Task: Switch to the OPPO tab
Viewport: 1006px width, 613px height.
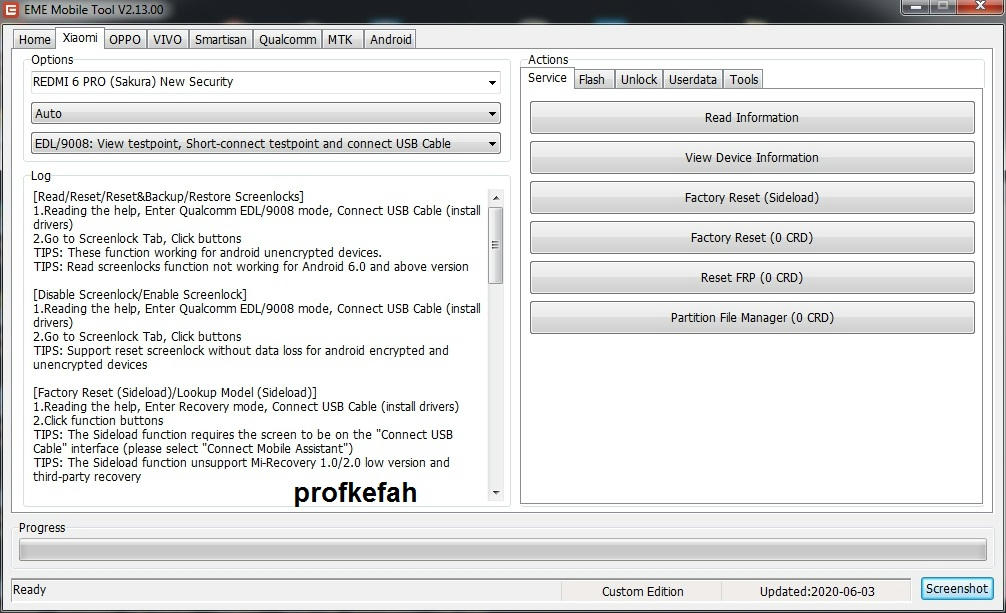Action: [x=124, y=39]
